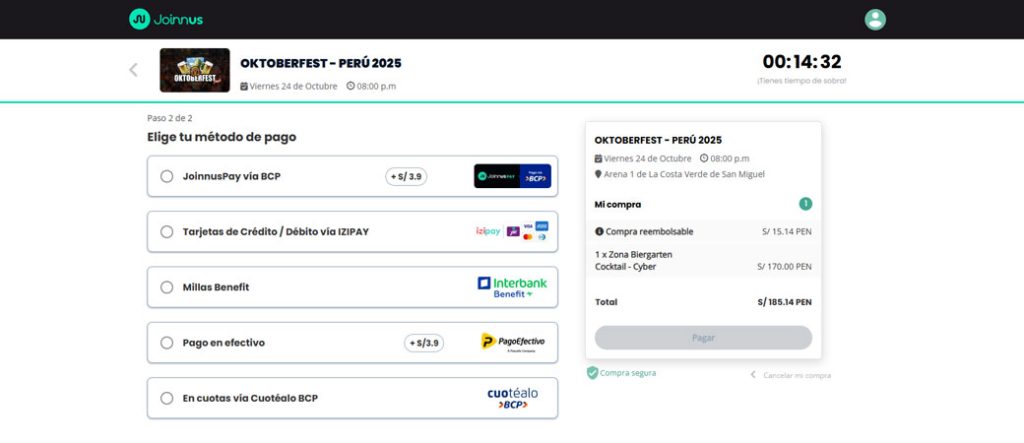Click the Interbank Benefit logo
The height and width of the screenshot is (443, 1024).
pyautogui.click(x=512, y=287)
